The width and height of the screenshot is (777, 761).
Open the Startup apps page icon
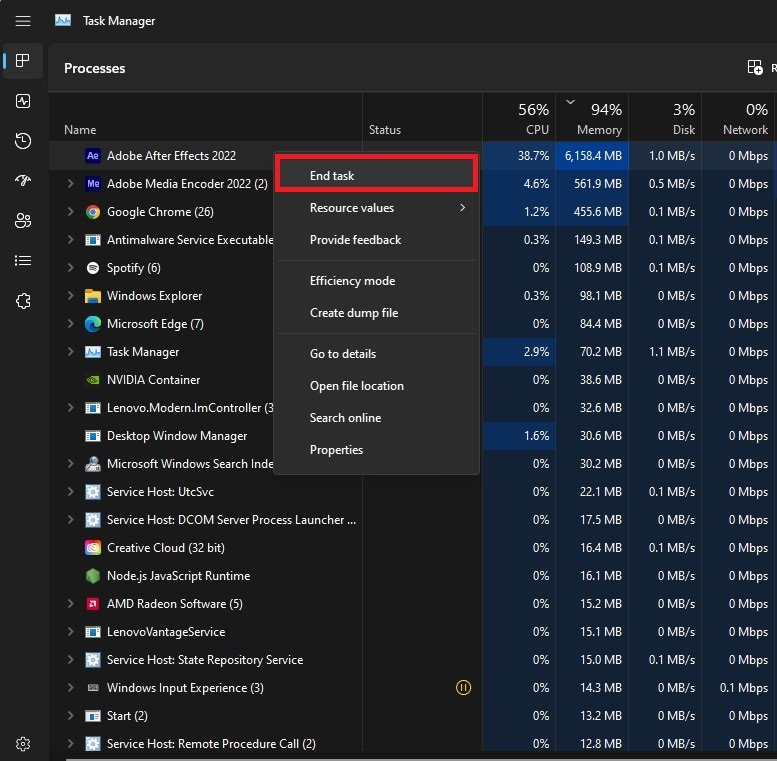(x=23, y=181)
